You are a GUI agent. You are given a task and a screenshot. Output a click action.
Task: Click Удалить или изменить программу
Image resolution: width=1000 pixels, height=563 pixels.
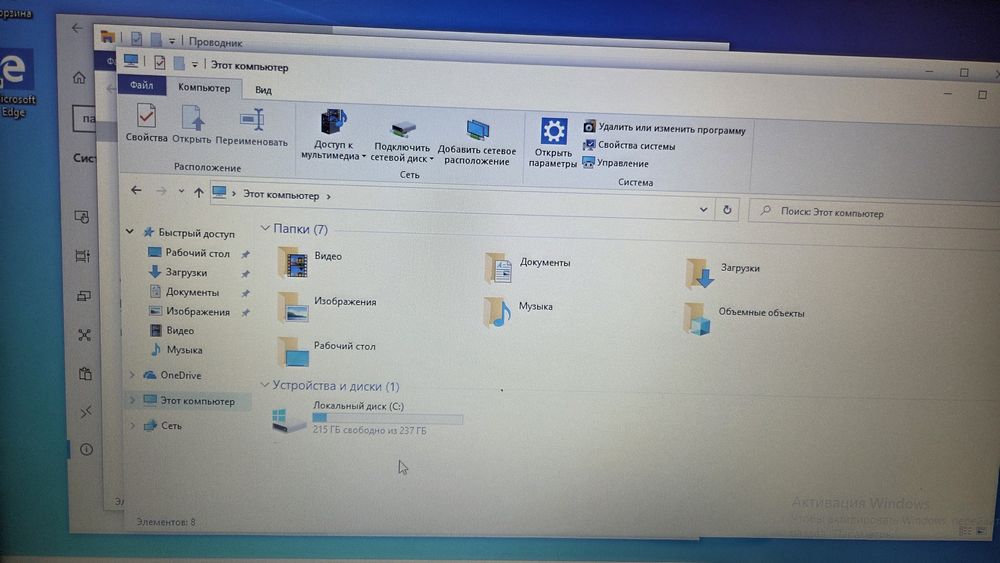(x=665, y=128)
